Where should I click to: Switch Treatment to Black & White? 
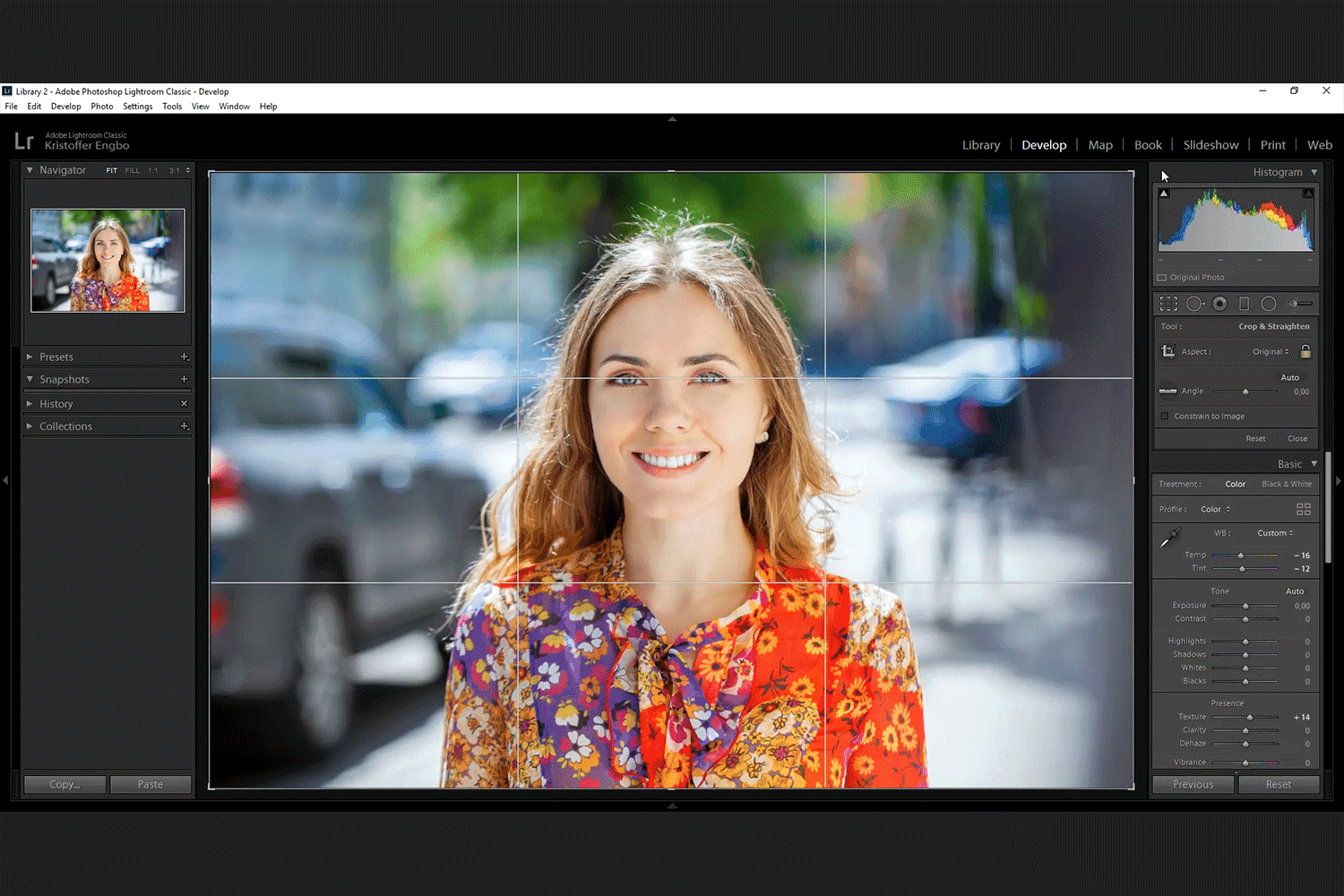(1286, 483)
